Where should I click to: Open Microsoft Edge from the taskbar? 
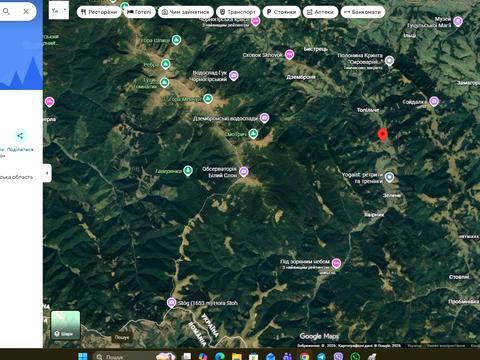[219, 356]
